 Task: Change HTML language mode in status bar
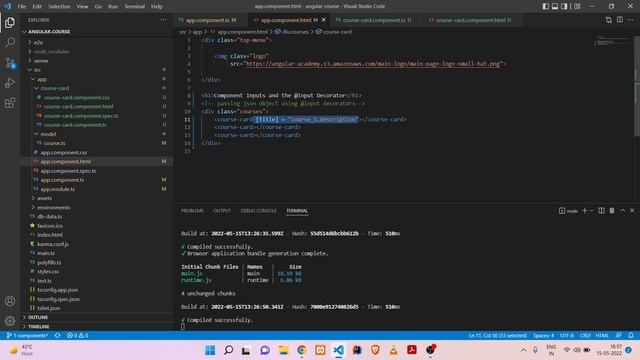click(602, 336)
